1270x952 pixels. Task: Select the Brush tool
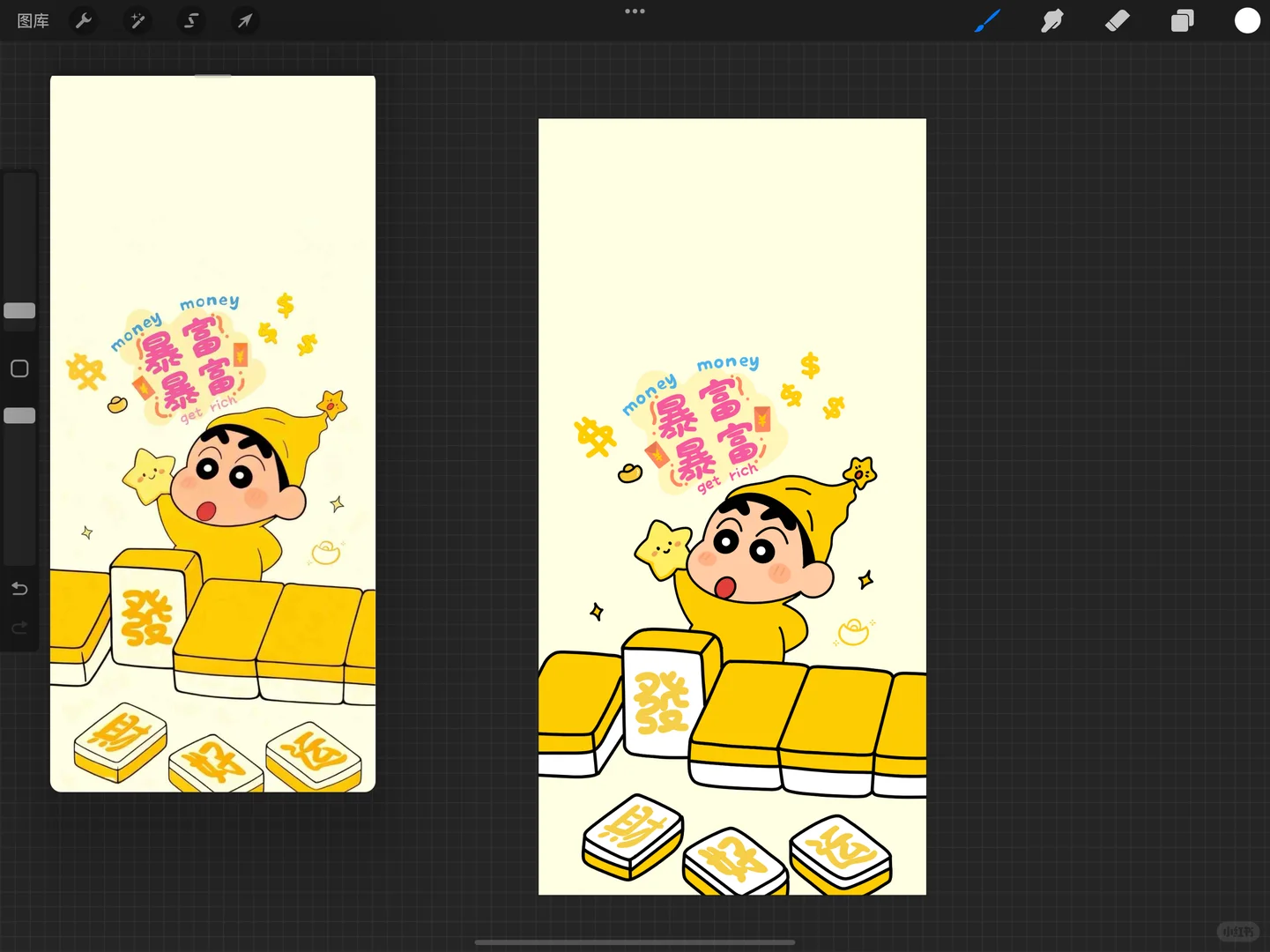click(x=987, y=20)
